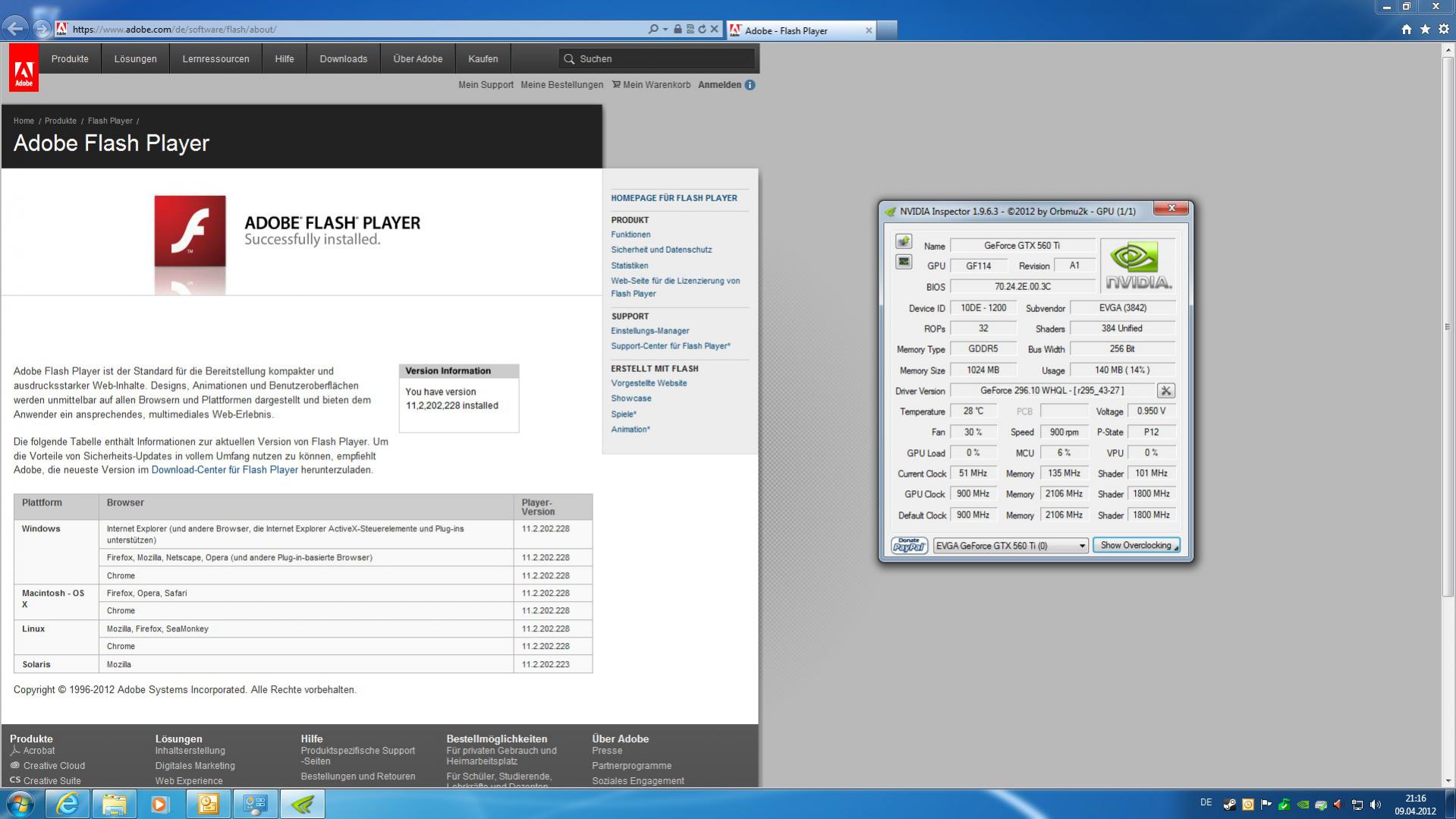
Task: Open the taskbar clock showing 21:16
Action: tap(1415, 805)
